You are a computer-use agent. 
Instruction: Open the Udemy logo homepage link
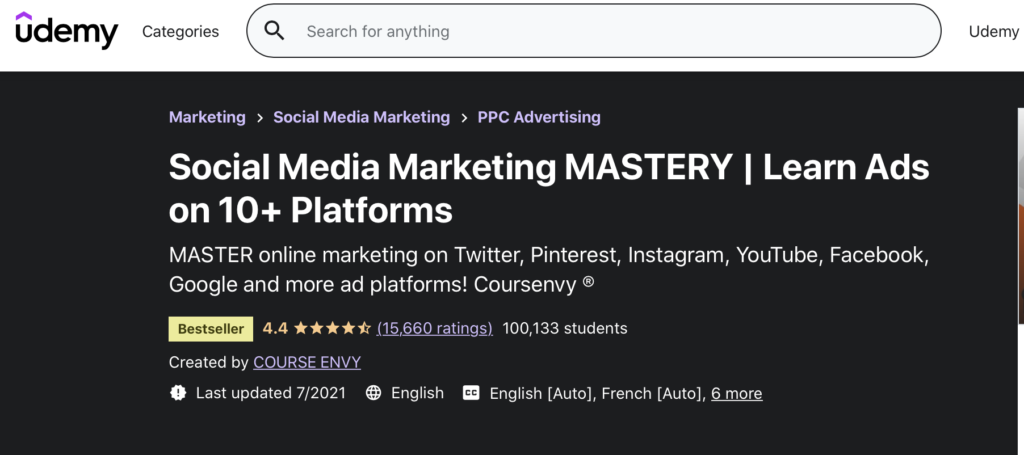67,31
